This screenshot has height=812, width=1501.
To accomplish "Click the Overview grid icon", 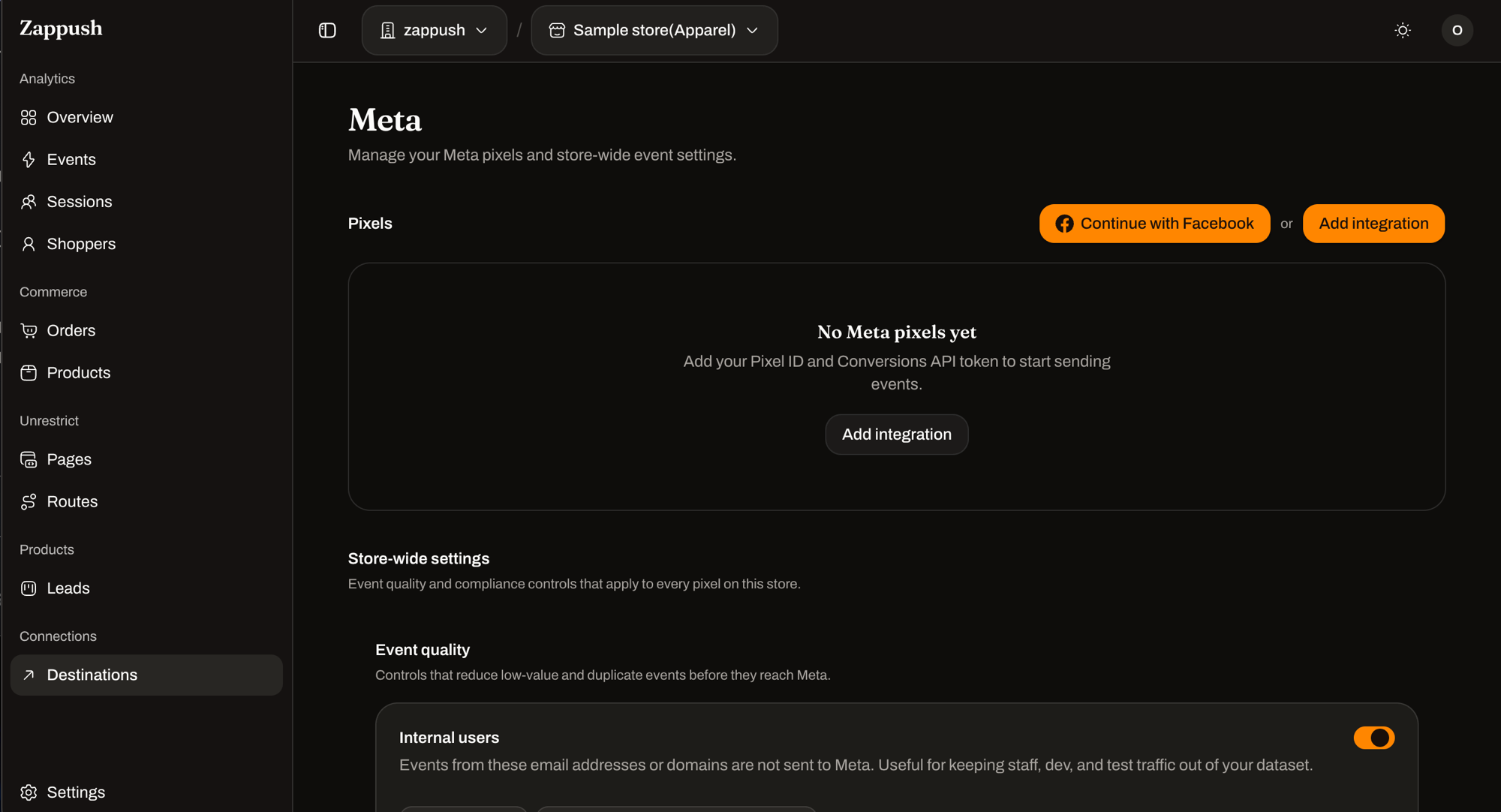I will (x=29, y=118).
